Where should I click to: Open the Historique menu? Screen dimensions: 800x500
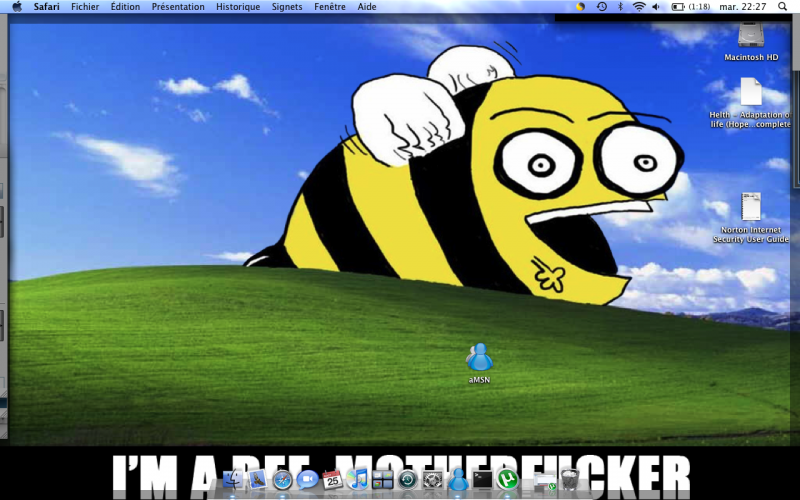(x=238, y=7)
